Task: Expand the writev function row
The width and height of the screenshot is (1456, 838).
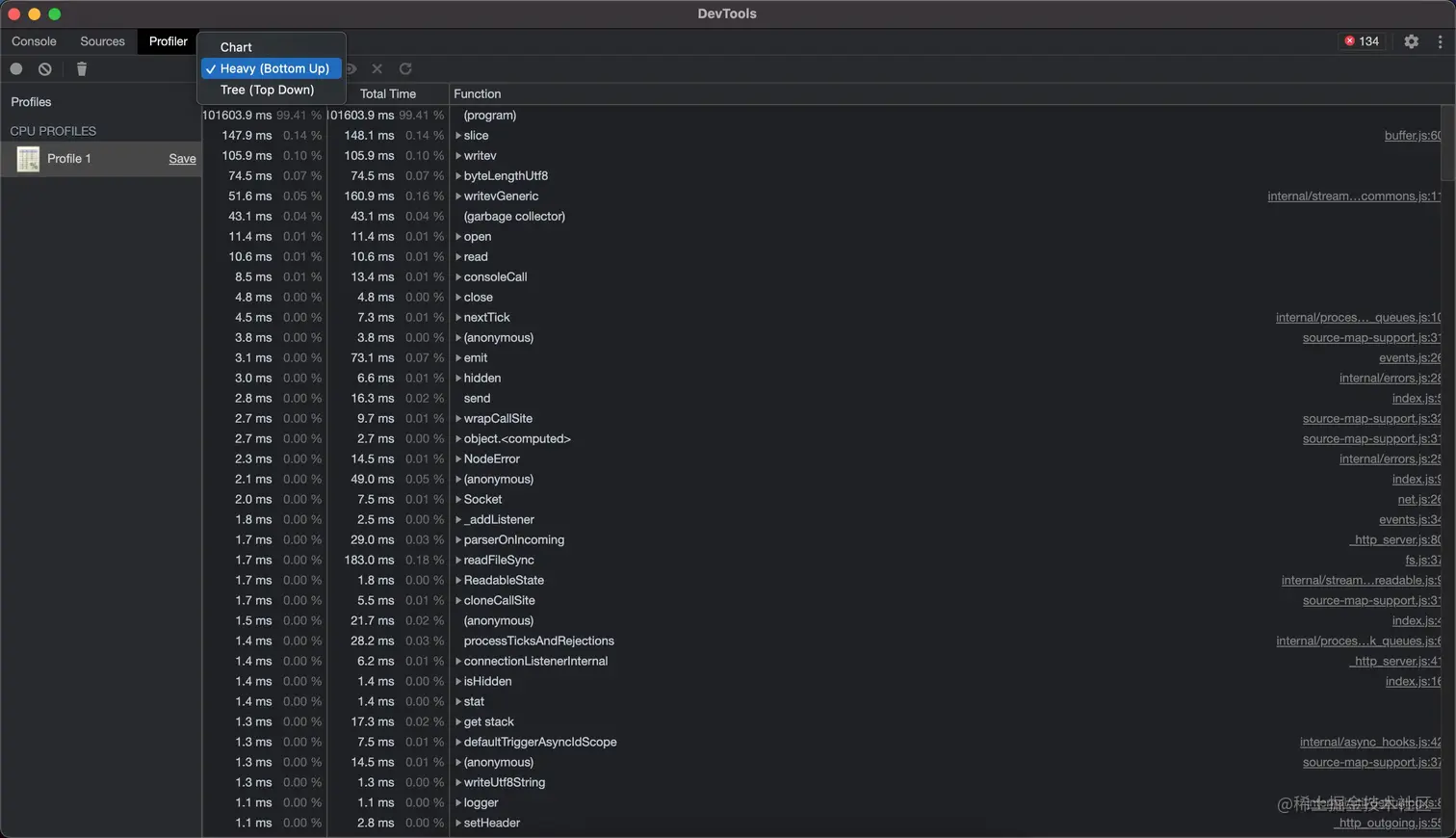Action: (458, 156)
